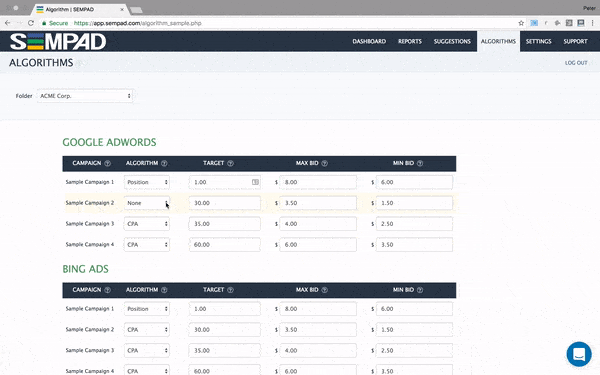
Task: Click the help icon beside Google AdWords CAMPAIGN header
Action: tap(108, 163)
